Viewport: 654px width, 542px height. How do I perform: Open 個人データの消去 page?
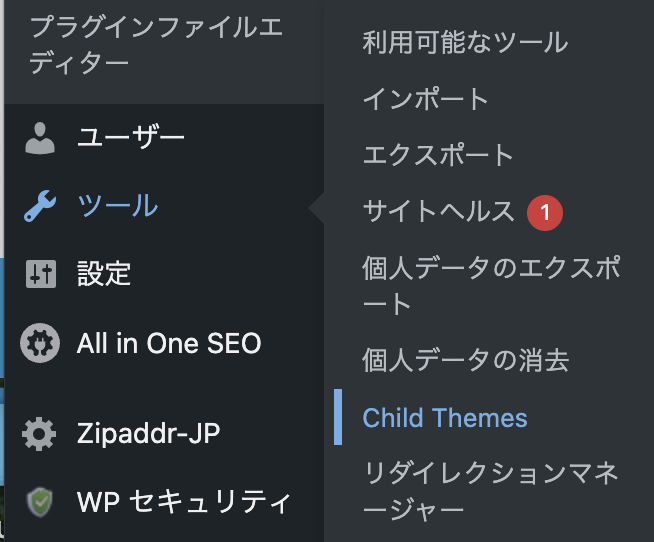(466, 359)
